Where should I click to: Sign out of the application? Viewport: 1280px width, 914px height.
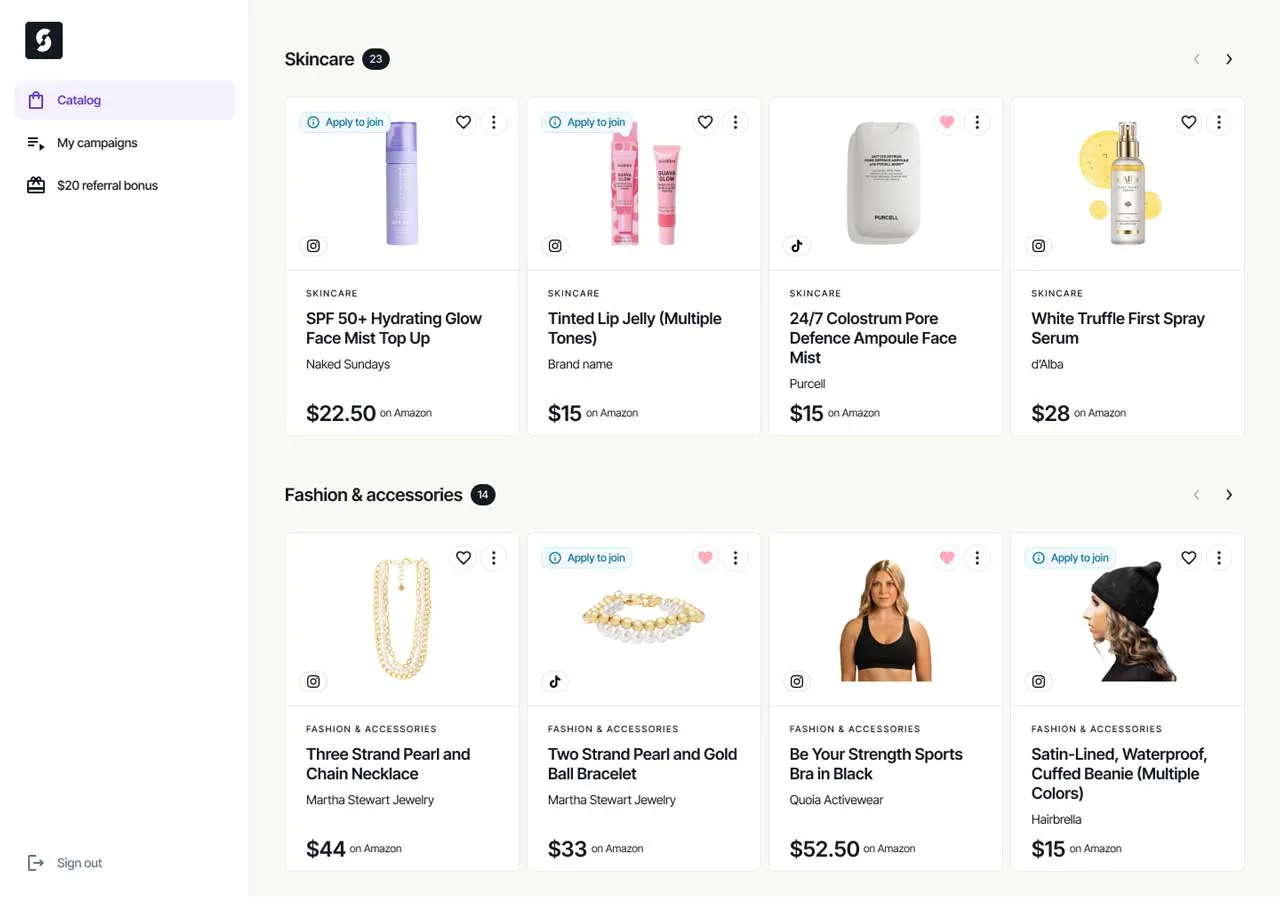[79, 862]
